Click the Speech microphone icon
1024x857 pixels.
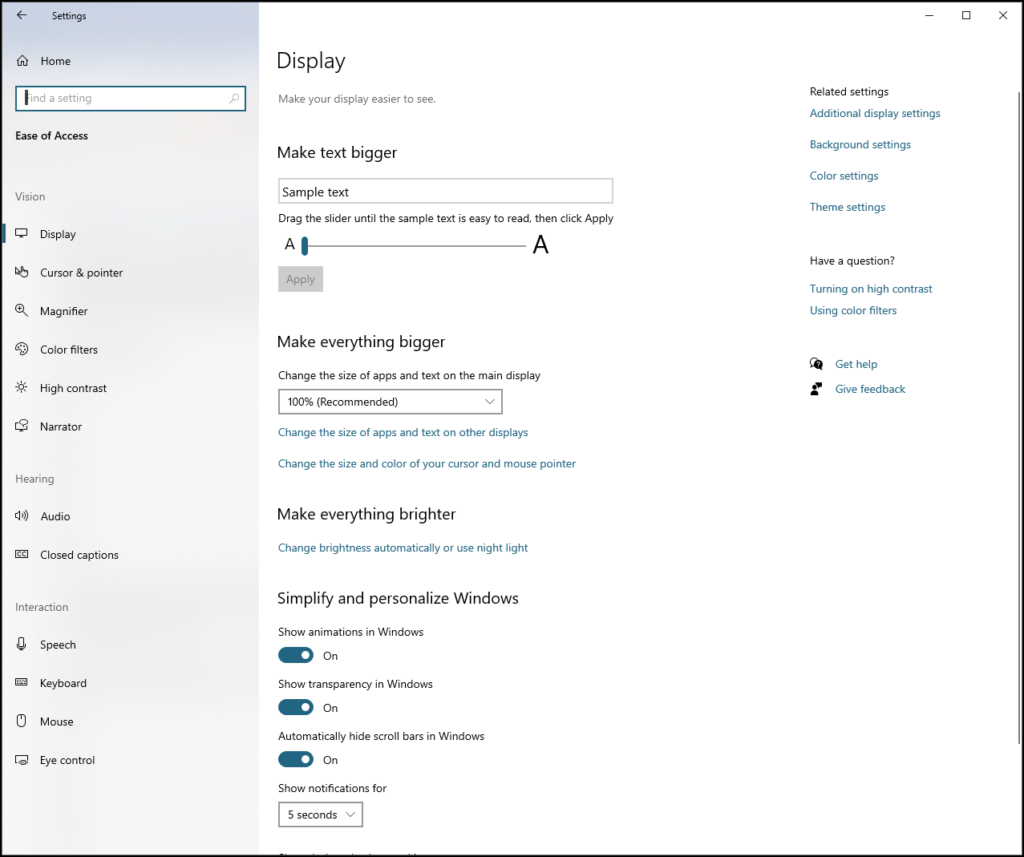[x=22, y=644]
